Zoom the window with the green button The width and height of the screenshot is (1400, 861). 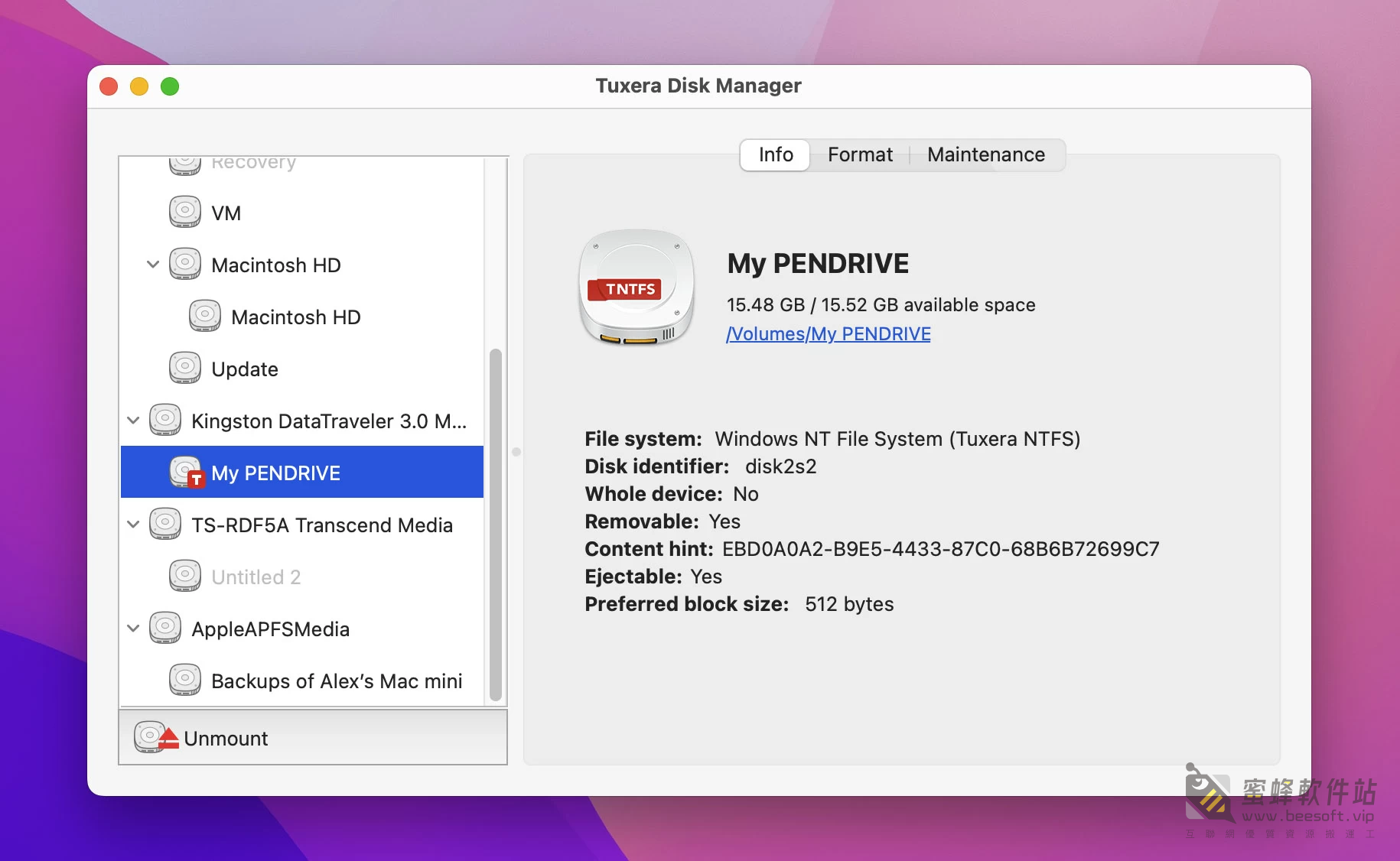pos(170,86)
